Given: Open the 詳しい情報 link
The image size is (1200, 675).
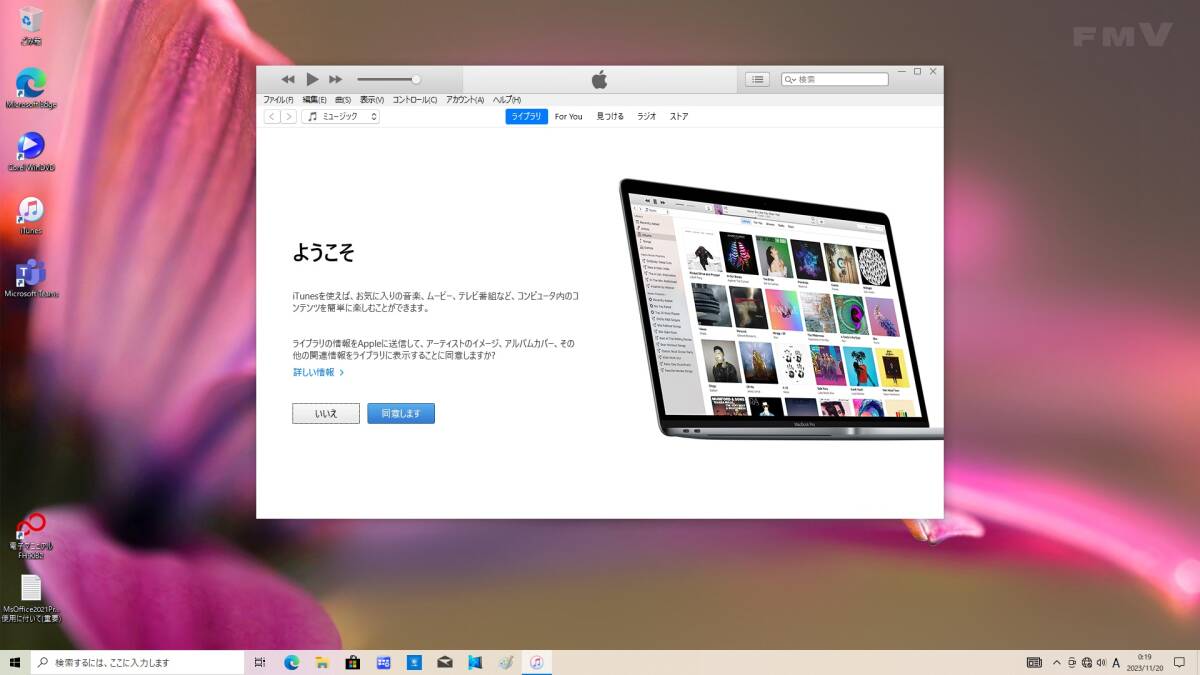Looking at the screenshot, I should 318,372.
